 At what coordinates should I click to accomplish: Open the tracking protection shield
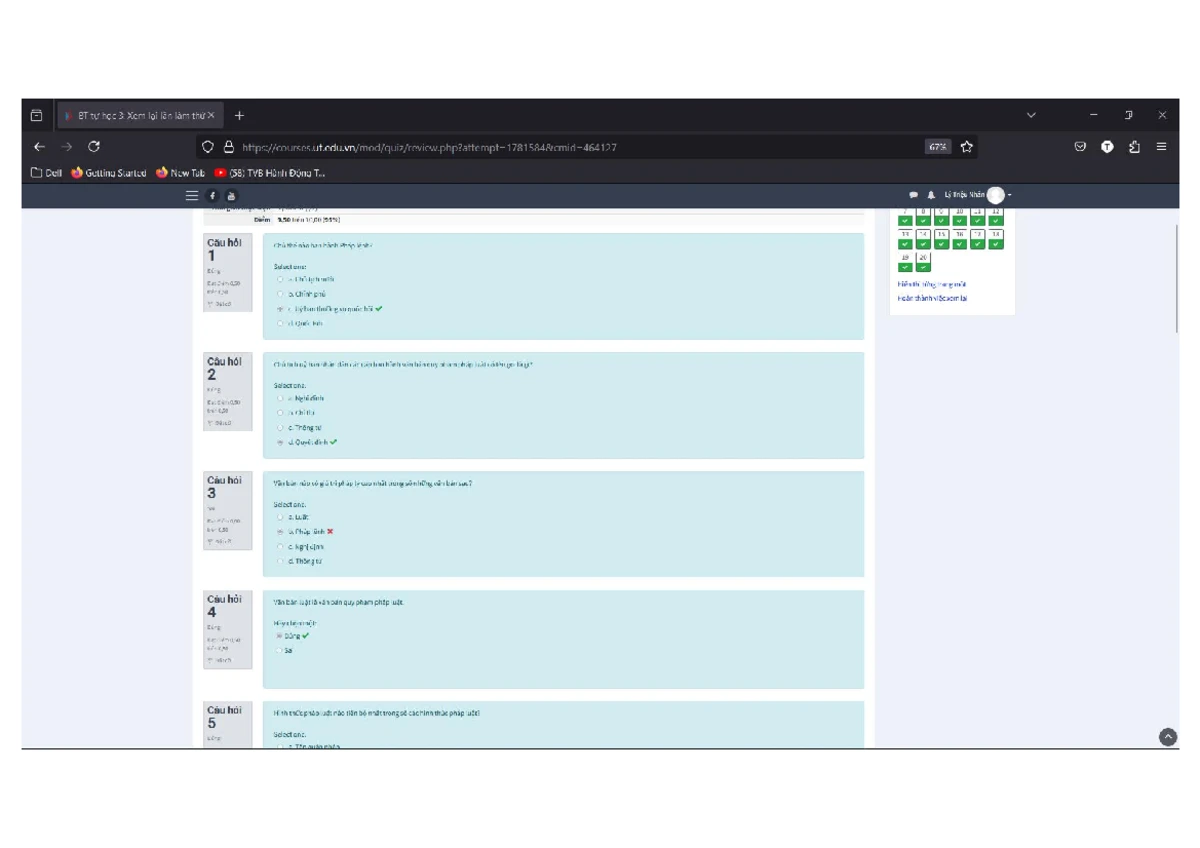(x=208, y=147)
